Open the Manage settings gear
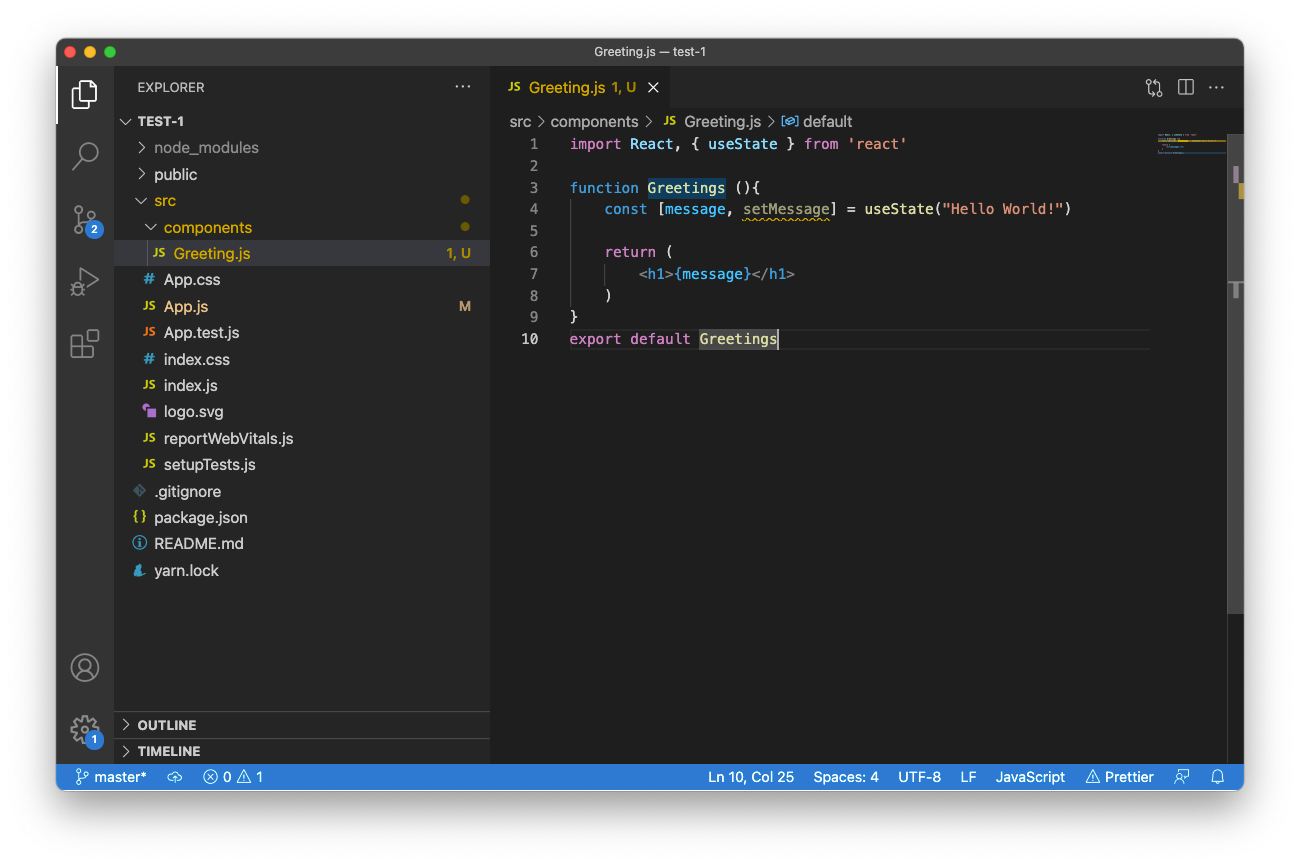The width and height of the screenshot is (1300, 865). tap(85, 730)
